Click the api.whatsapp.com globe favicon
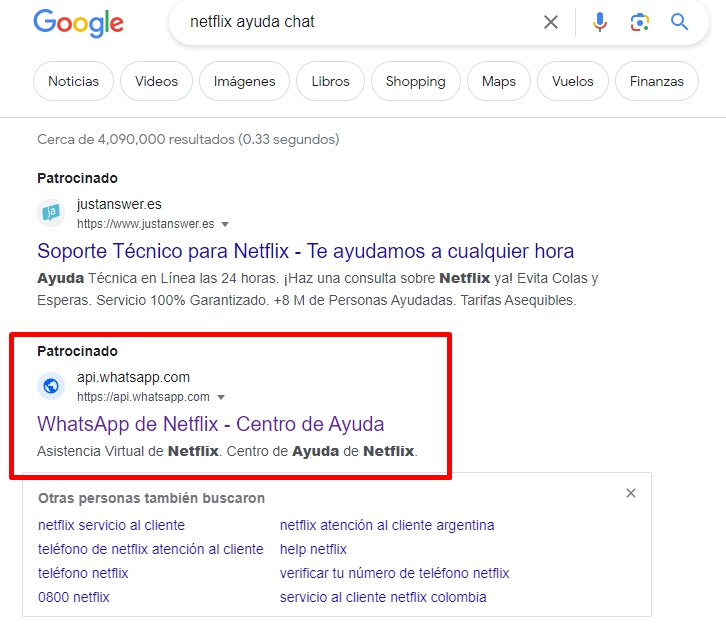This screenshot has width=726, height=636. 51,386
